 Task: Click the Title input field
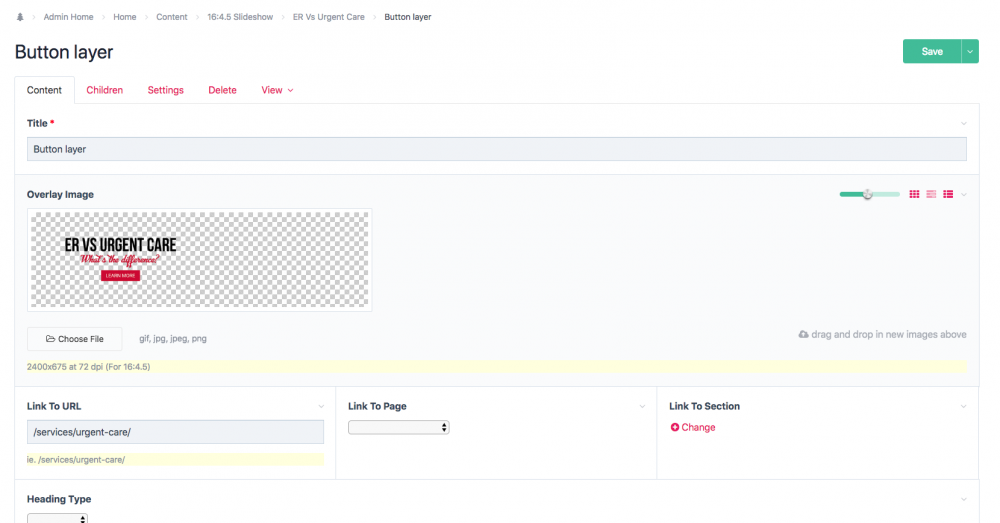click(x=497, y=149)
